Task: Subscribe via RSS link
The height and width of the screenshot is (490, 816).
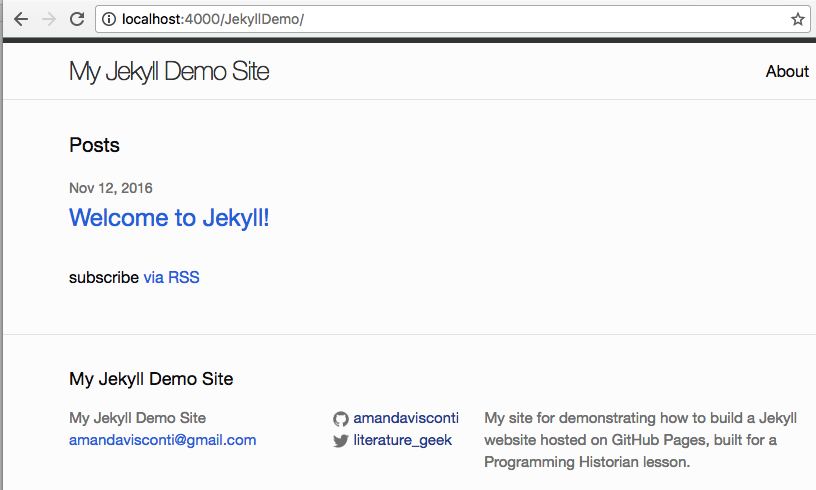Action: [x=171, y=277]
